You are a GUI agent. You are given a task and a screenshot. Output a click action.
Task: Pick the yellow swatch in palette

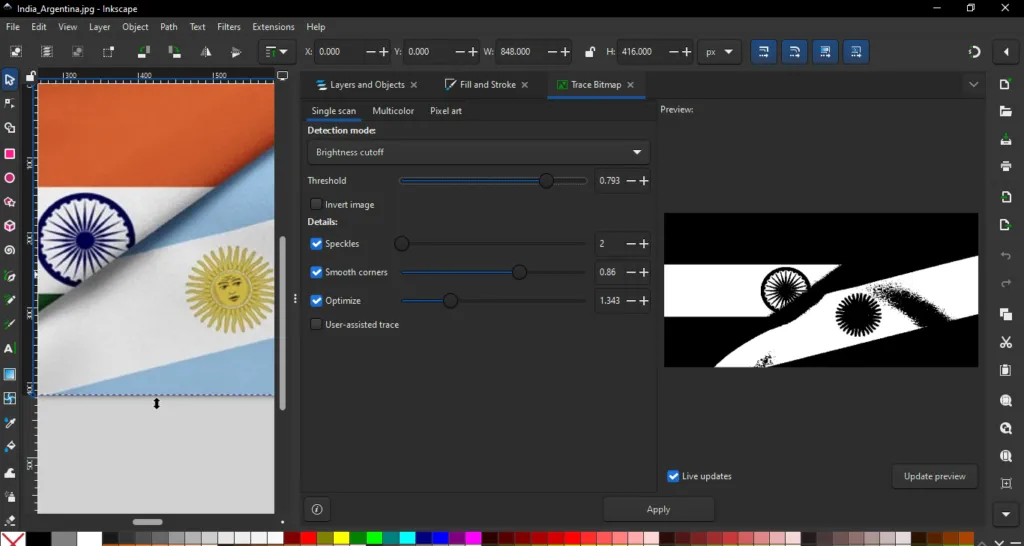coord(342,539)
